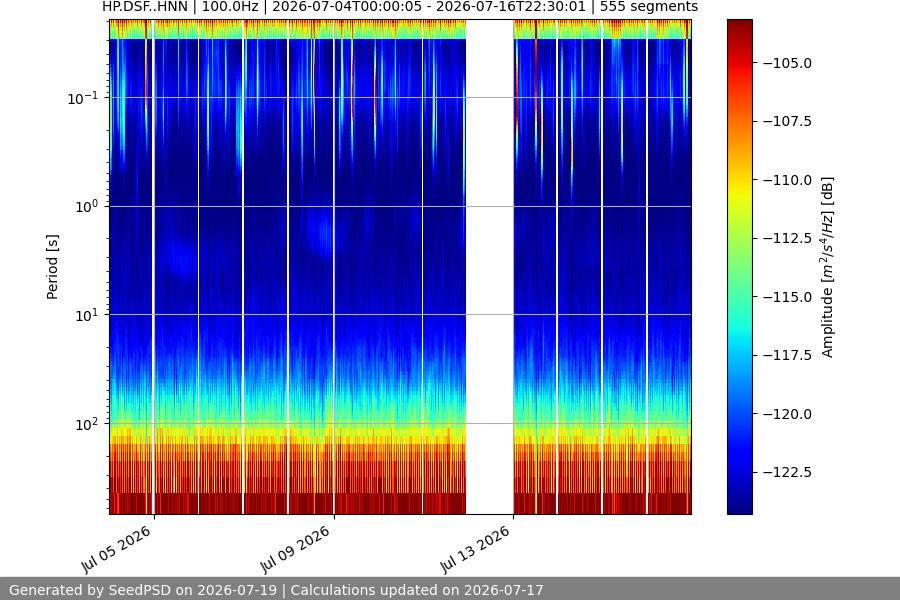The image size is (900, 600).
Task: Click the 10⁻¹ period tick label
Action: 83,98
